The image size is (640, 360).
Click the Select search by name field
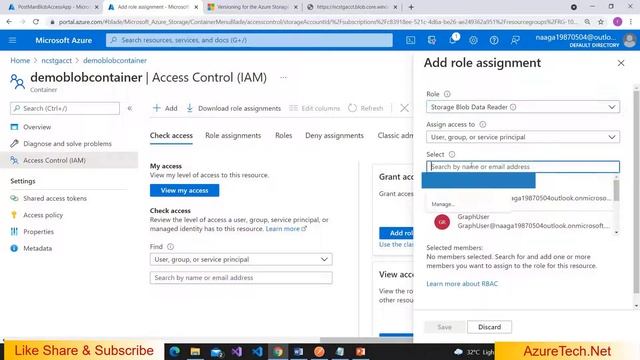point(523,167)
